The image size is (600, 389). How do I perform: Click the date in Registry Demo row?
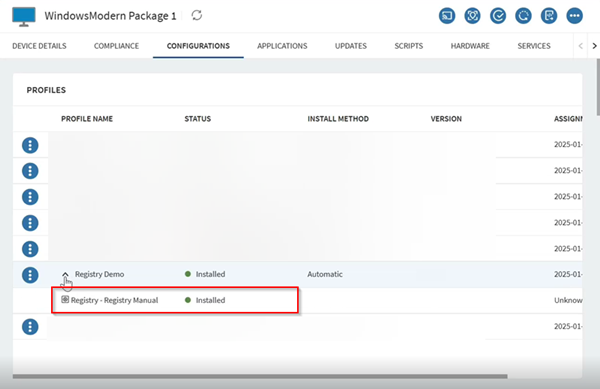568,274
